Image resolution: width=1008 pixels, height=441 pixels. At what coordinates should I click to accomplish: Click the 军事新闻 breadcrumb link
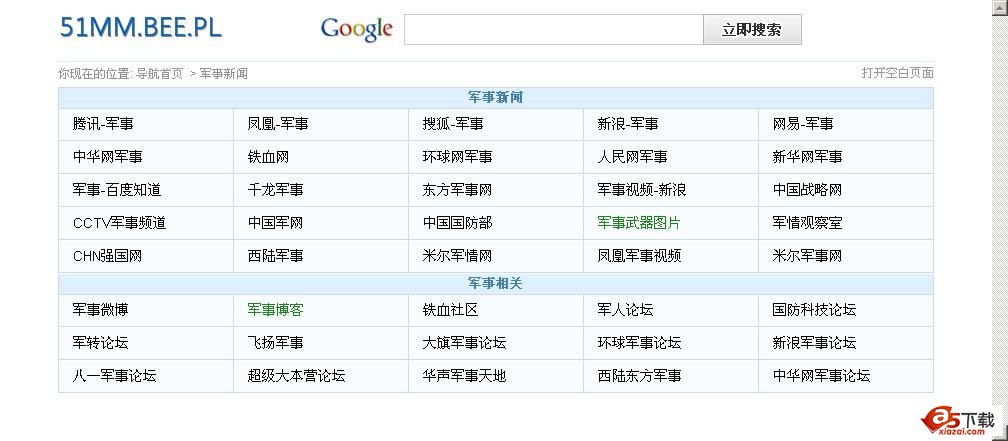[x=224, y=74]
